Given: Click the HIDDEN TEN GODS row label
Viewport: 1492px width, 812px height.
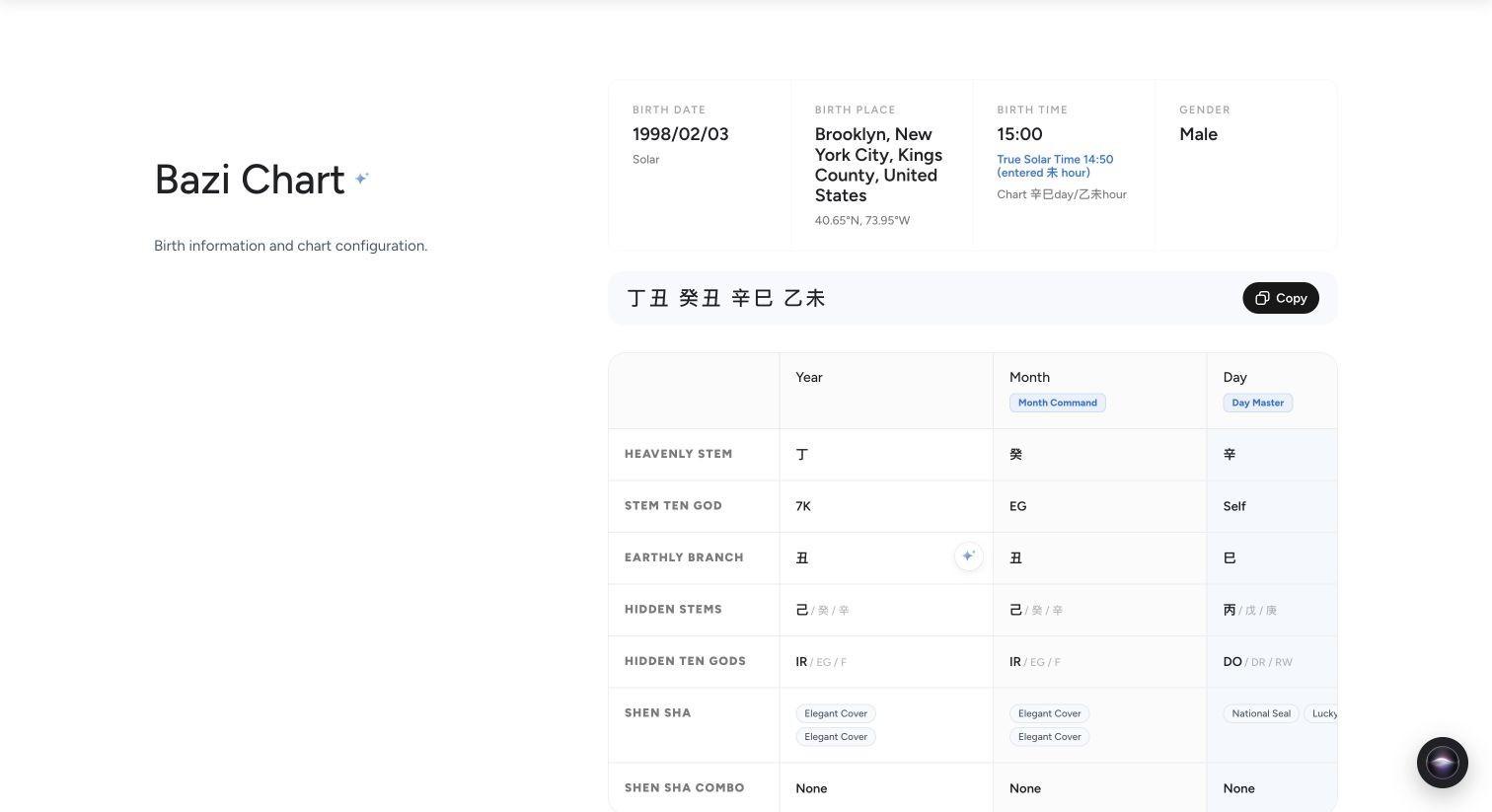Looking at the screenshot, I should [x=685, y=661].
